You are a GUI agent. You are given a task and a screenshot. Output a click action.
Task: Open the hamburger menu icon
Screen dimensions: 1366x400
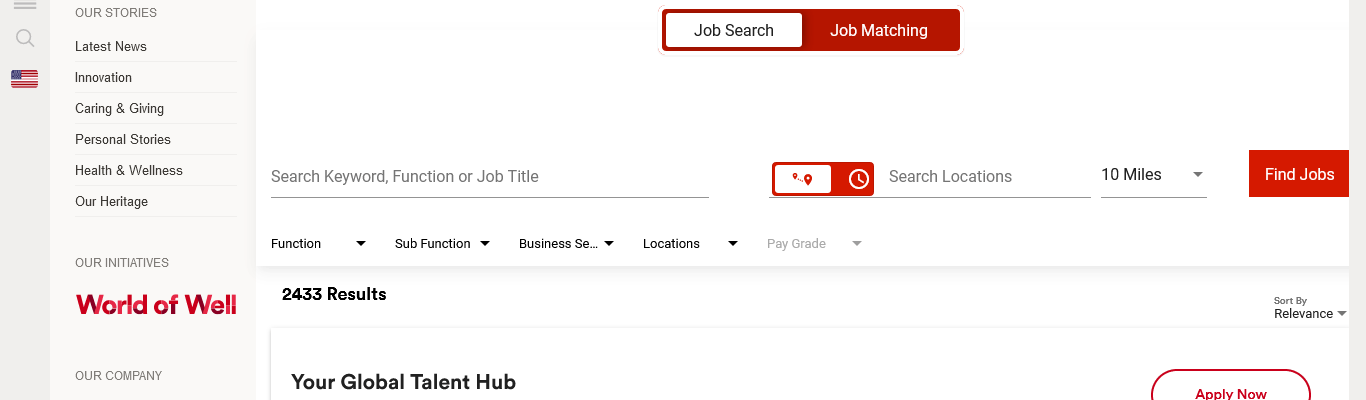tap(25, 6)
